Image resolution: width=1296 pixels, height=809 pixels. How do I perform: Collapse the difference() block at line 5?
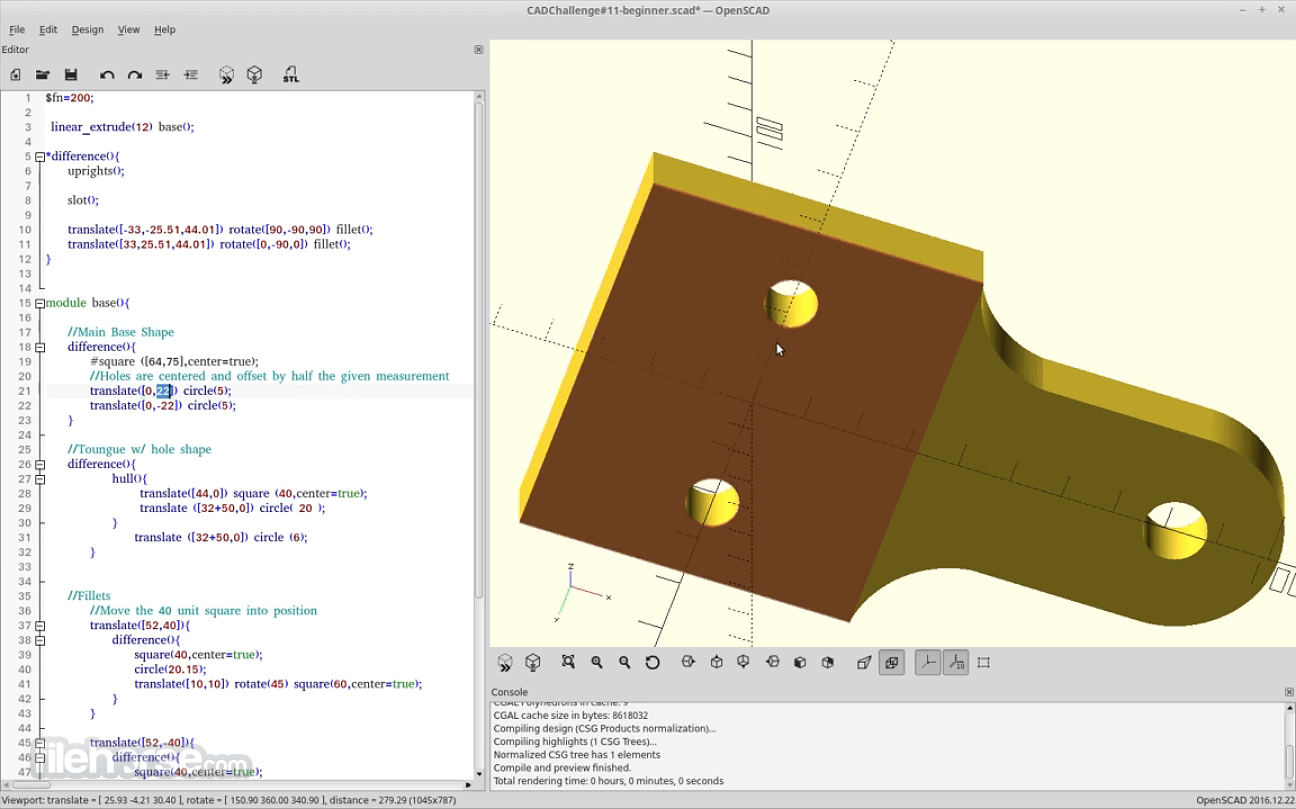click(40, 157)
